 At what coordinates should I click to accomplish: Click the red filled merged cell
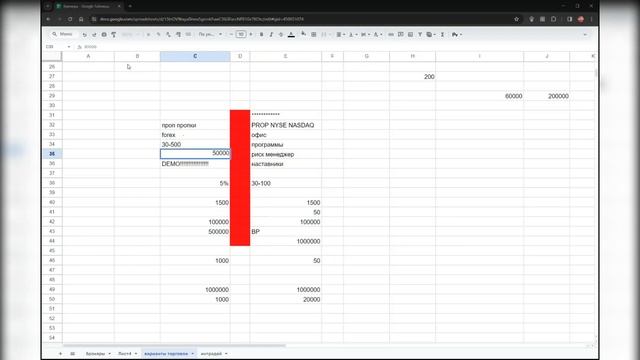click(x=240, y=178)
